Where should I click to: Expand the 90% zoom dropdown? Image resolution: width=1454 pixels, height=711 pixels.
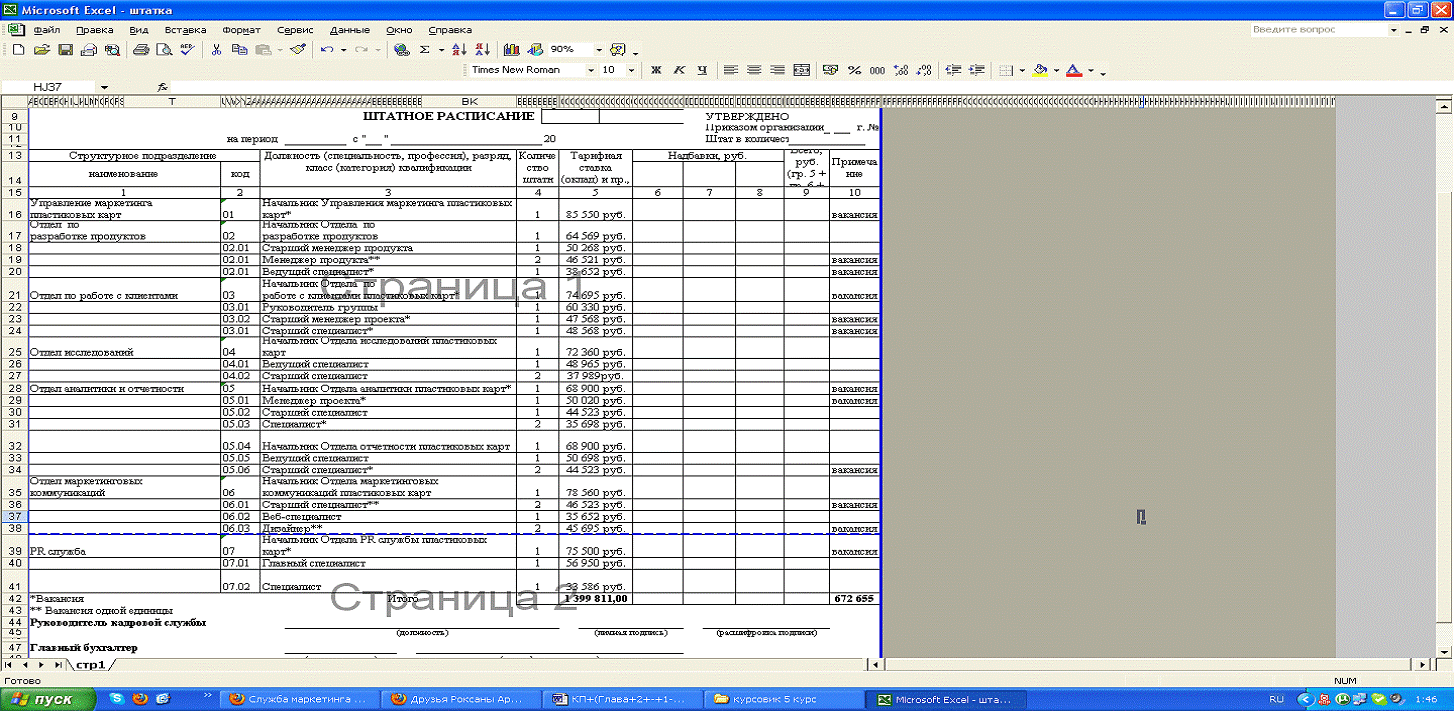[599, 49]
